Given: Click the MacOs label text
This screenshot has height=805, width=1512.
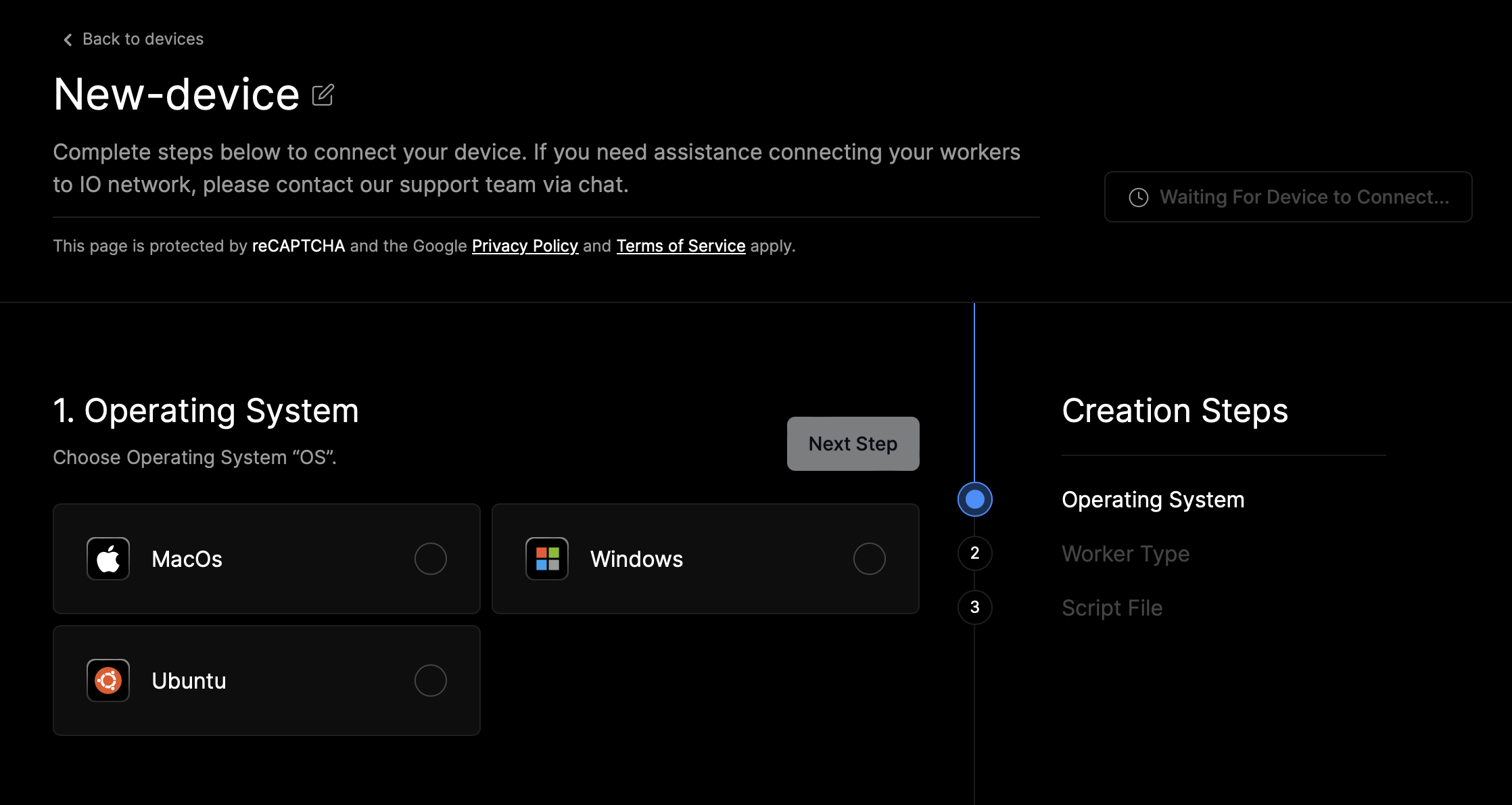Looking at the screenshot, I should click(x=187, y=559).
